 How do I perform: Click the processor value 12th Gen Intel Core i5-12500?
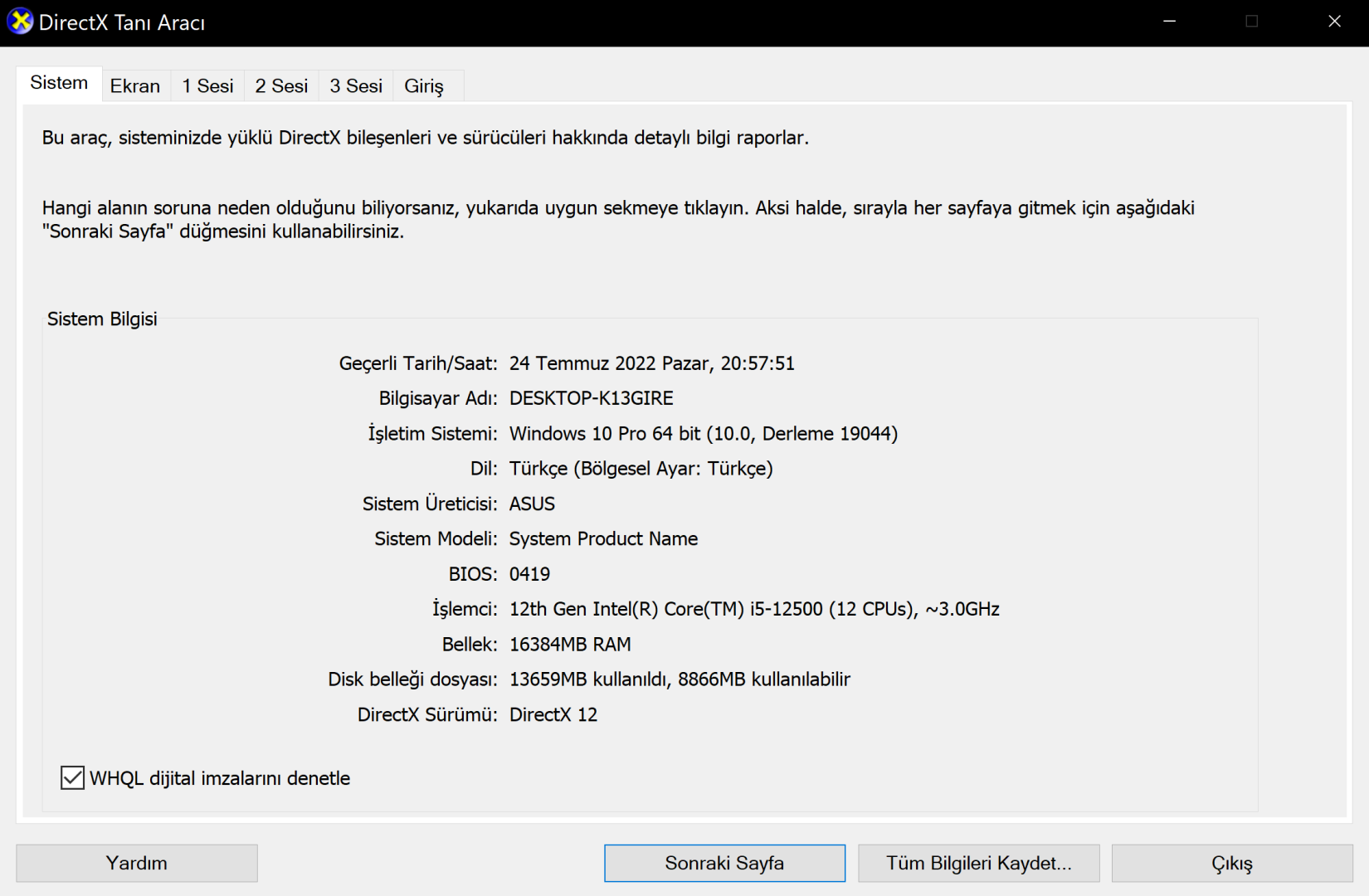[754, 610]
